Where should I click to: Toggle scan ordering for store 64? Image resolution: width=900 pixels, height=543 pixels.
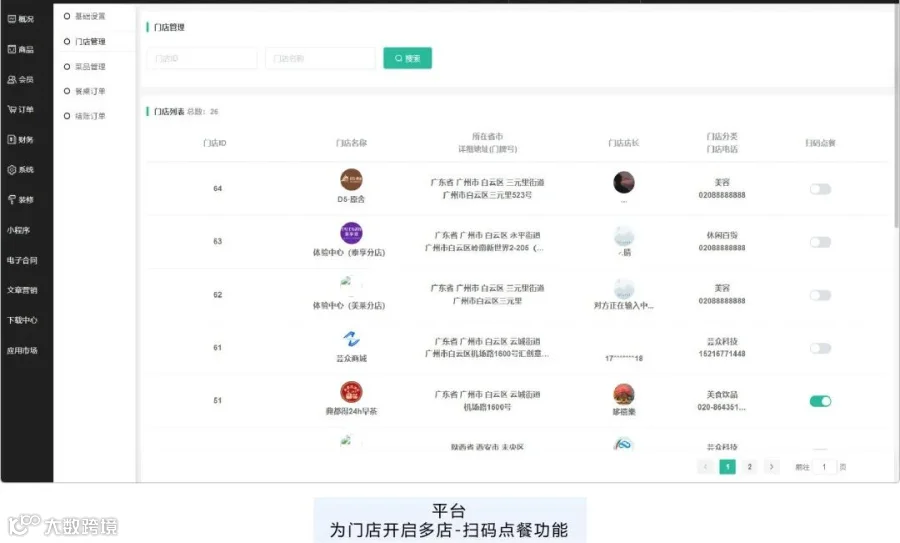point(820,189)
